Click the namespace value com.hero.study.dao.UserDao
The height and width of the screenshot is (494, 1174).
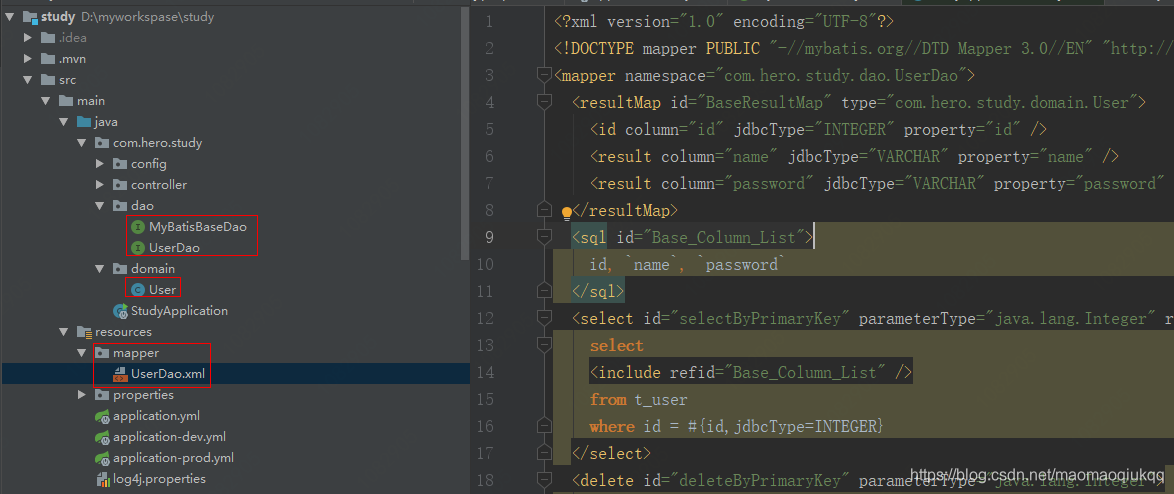(x=842, y=76)
